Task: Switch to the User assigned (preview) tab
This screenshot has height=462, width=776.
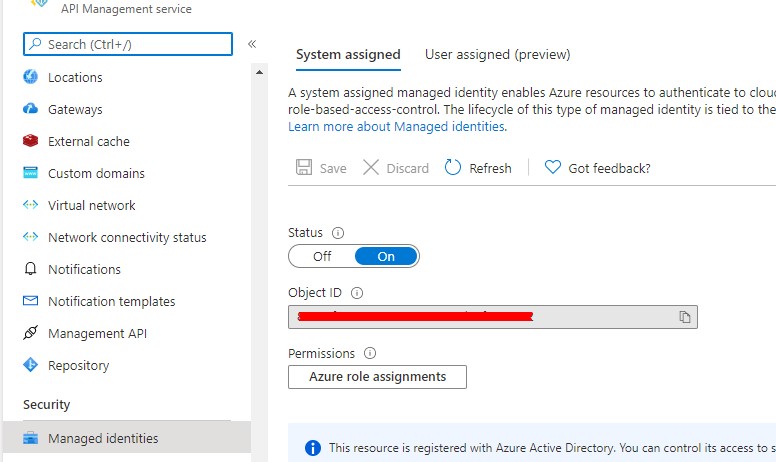Action: pos(497,55)
